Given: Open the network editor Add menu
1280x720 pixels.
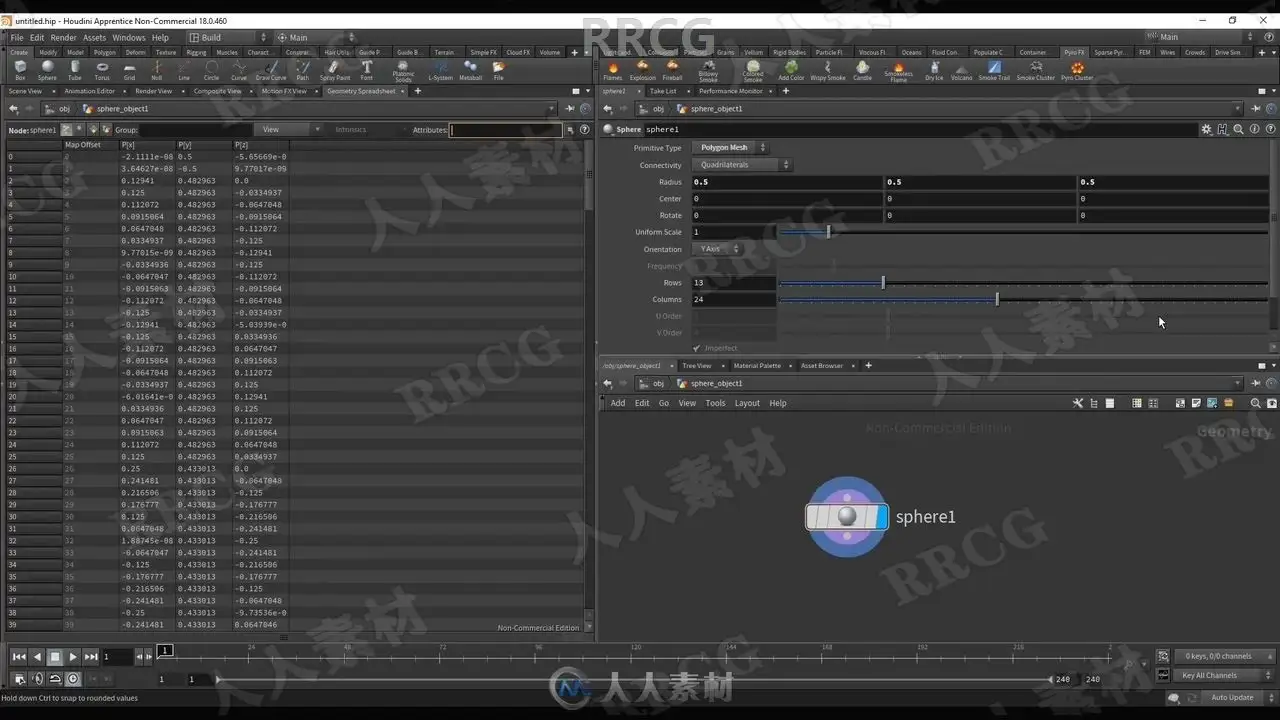Looking at the screenshot, I should click(x=618, y=403).
